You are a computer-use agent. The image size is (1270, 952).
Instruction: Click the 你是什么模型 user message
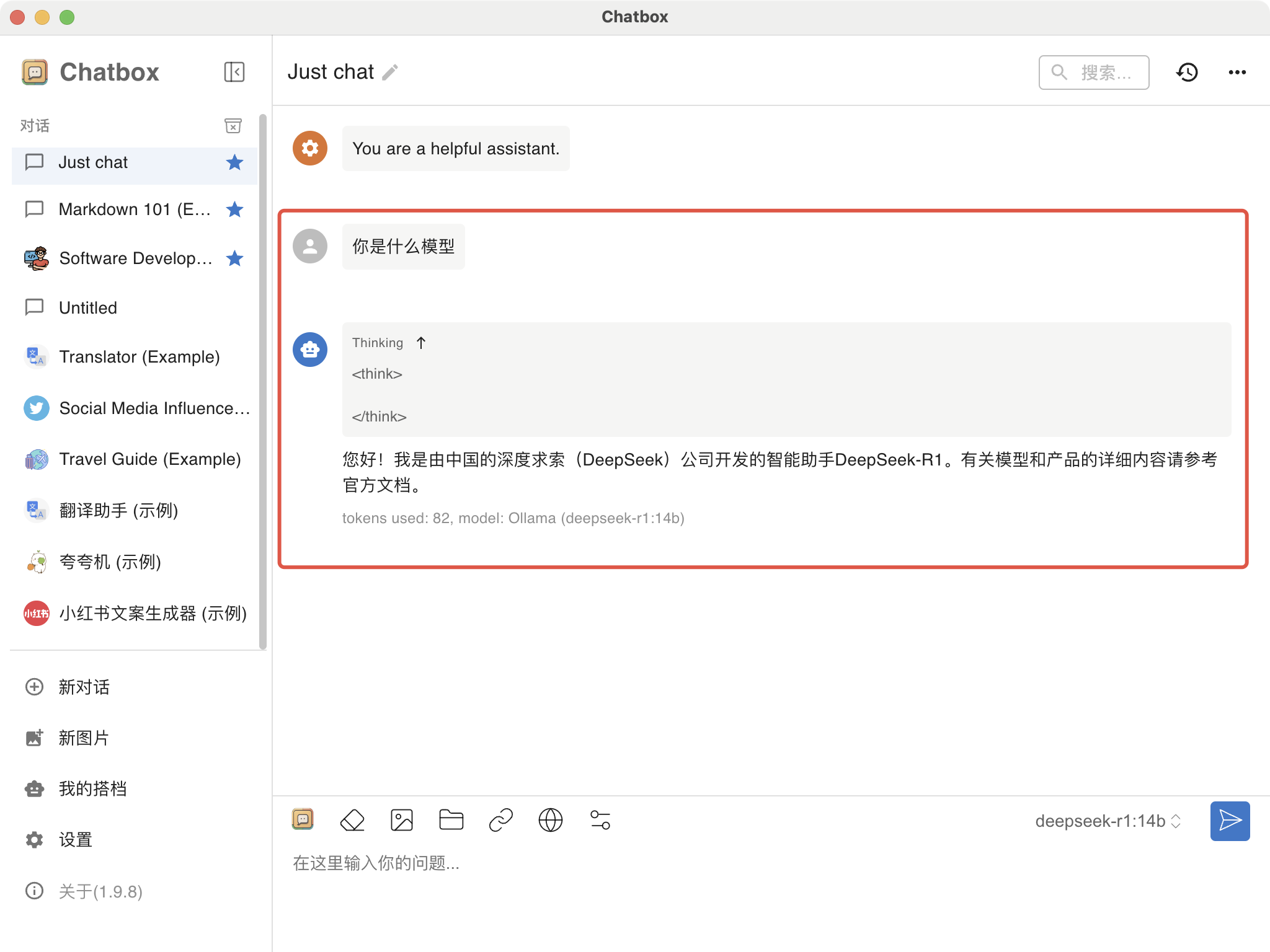404,247
